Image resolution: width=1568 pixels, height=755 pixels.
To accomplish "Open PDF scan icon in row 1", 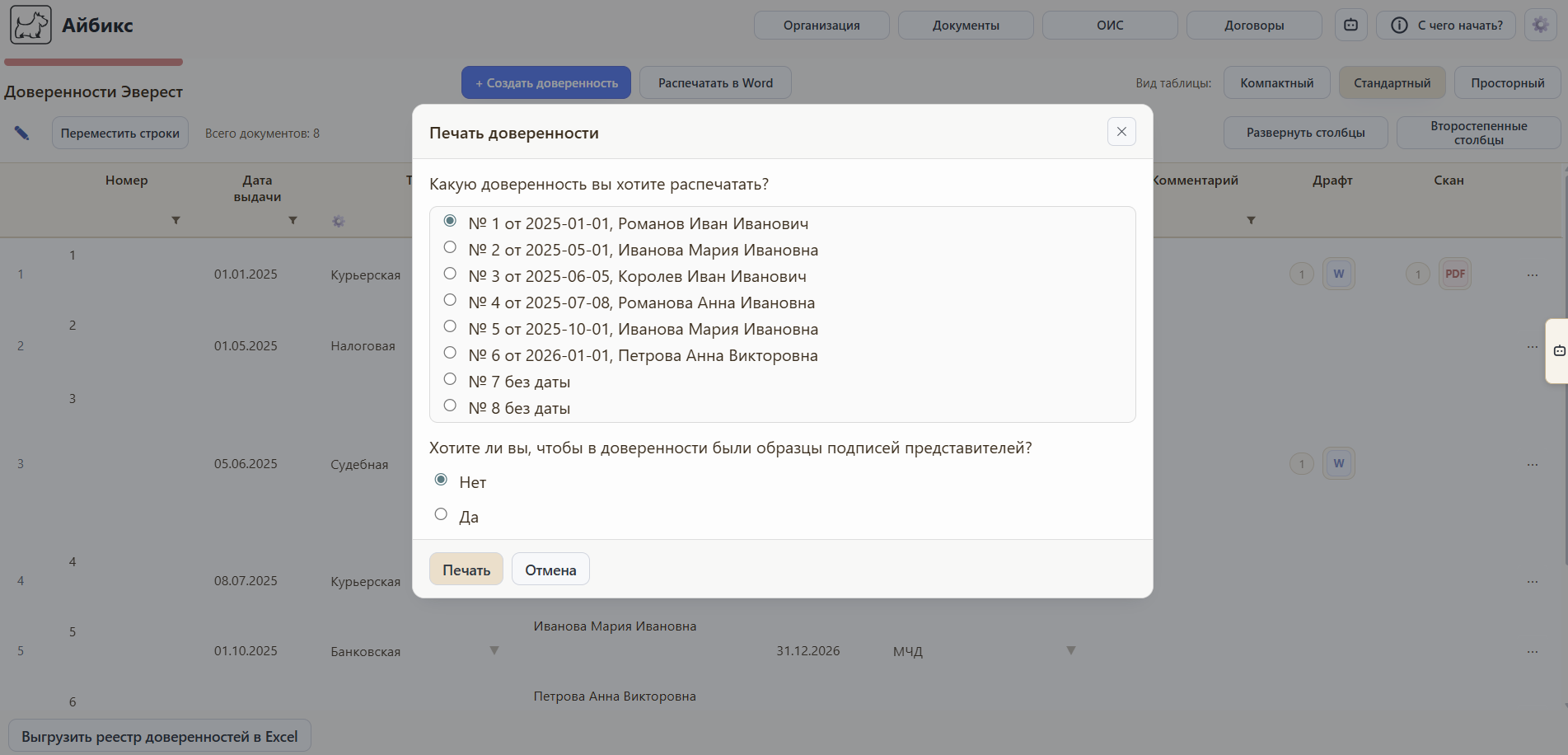I will [1455, 274].
